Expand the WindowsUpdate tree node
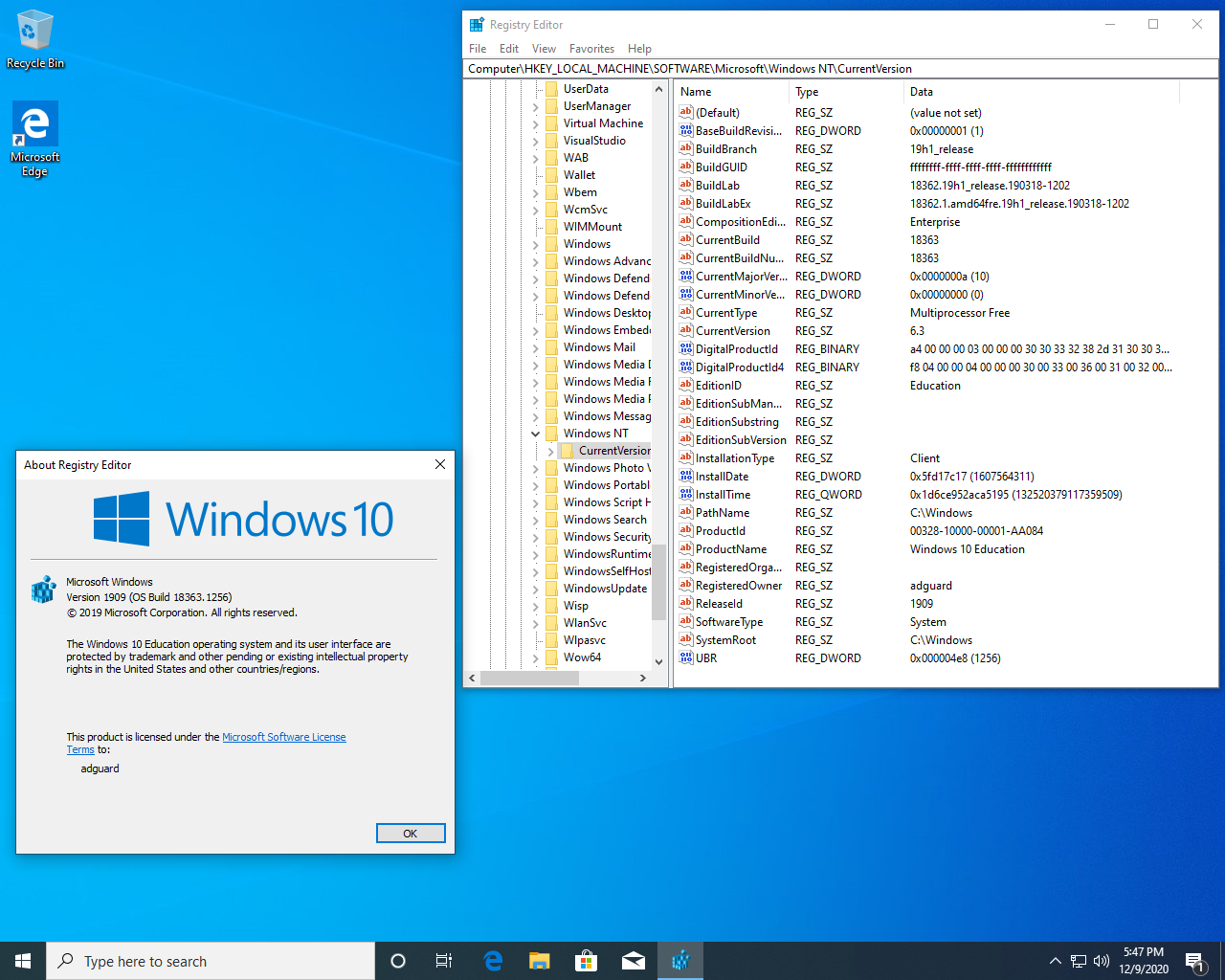 click(536, 589)
